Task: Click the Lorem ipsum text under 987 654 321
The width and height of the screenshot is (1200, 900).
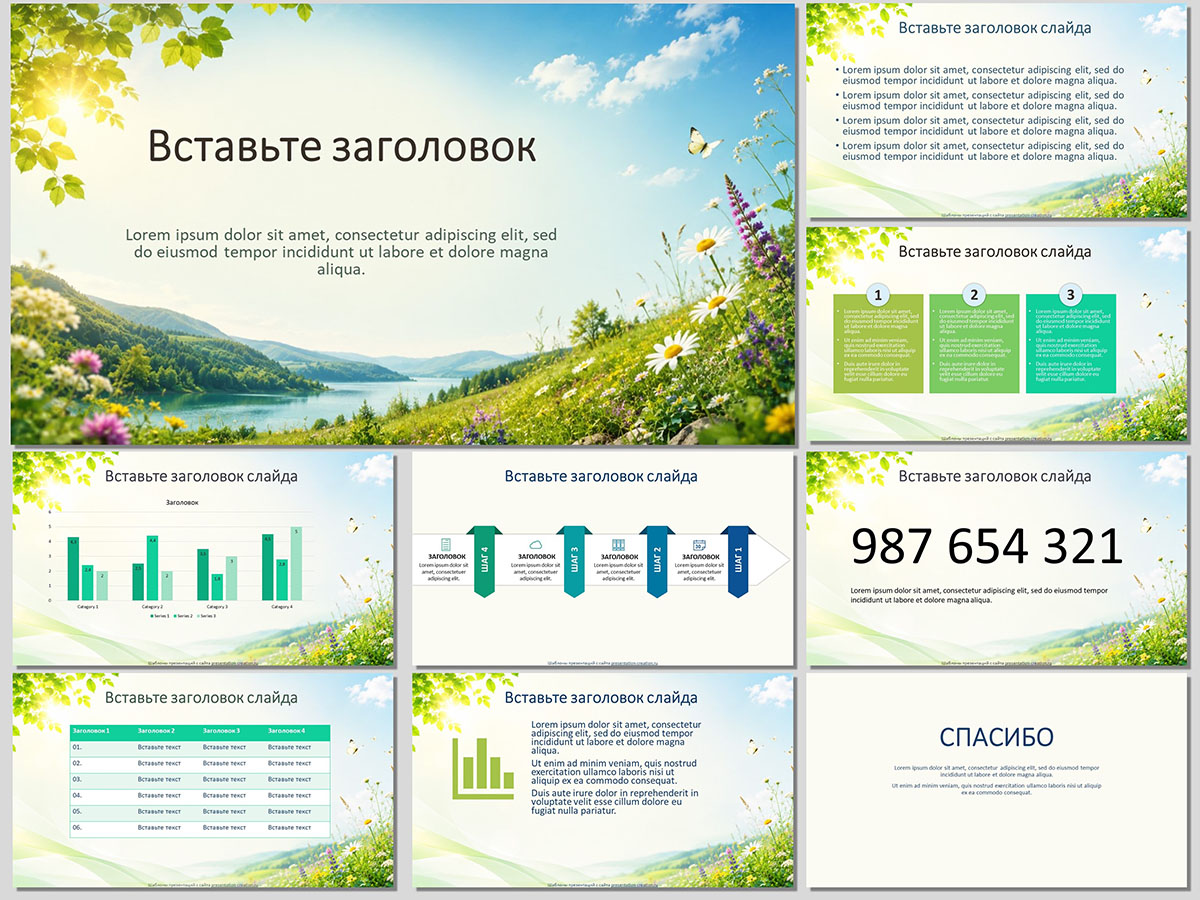Action: click(x=979, y=595)
